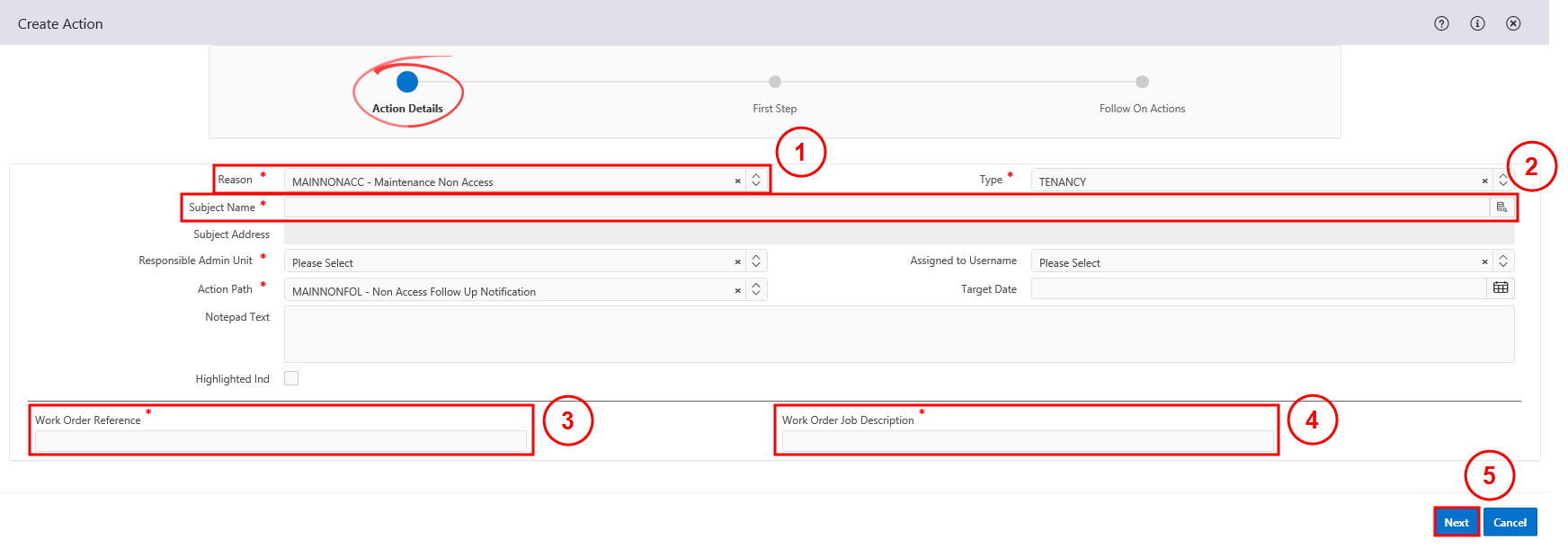Click the MAINNONFOL - Non Access Follow Up value

[x=414, y=292]
